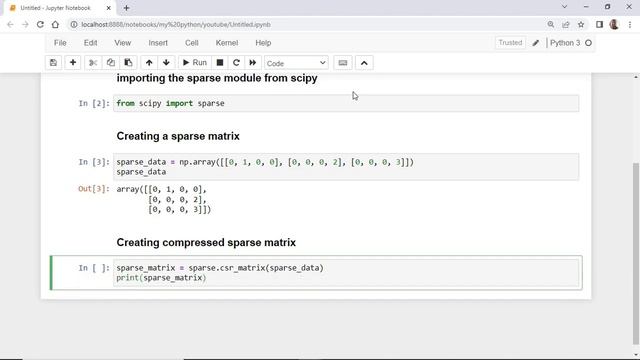Close the Untitled Jupyter Notebook tab
The width and height of the screenshot is (640, 360).
tap(109, 8)
